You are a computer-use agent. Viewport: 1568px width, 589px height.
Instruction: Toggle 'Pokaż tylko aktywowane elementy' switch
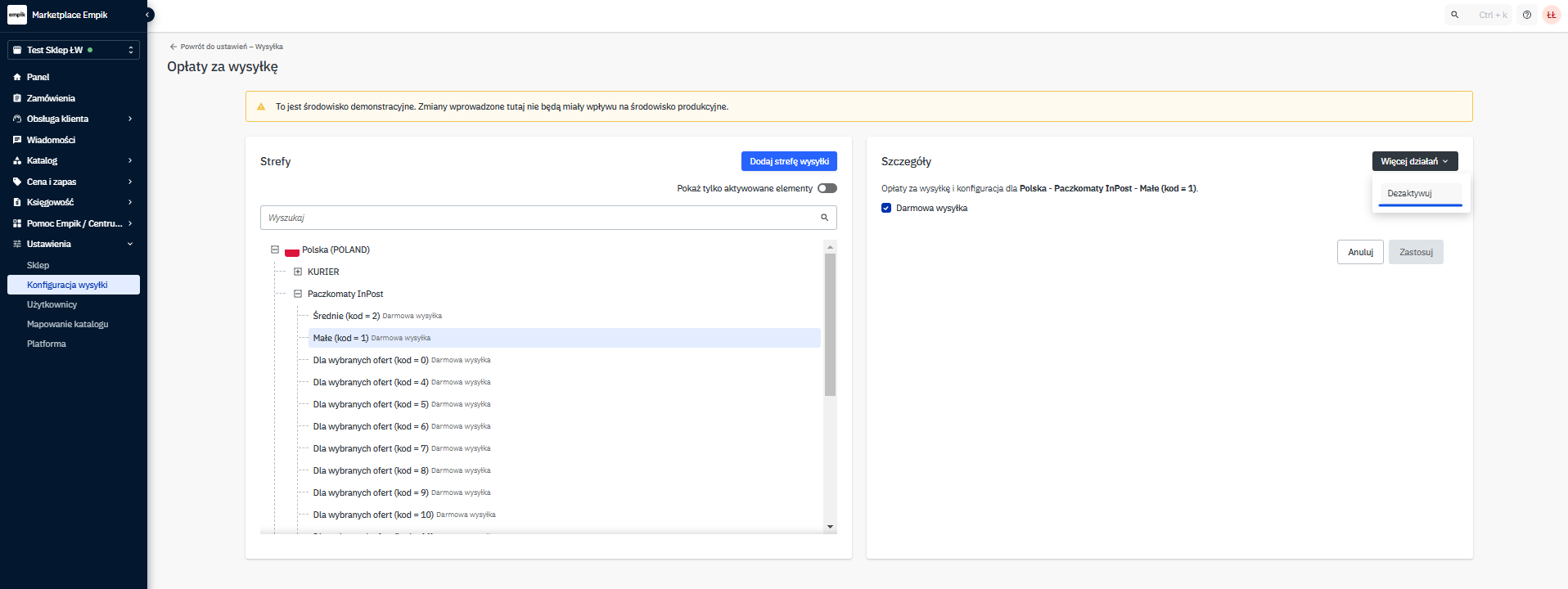[x=827, y=188]
